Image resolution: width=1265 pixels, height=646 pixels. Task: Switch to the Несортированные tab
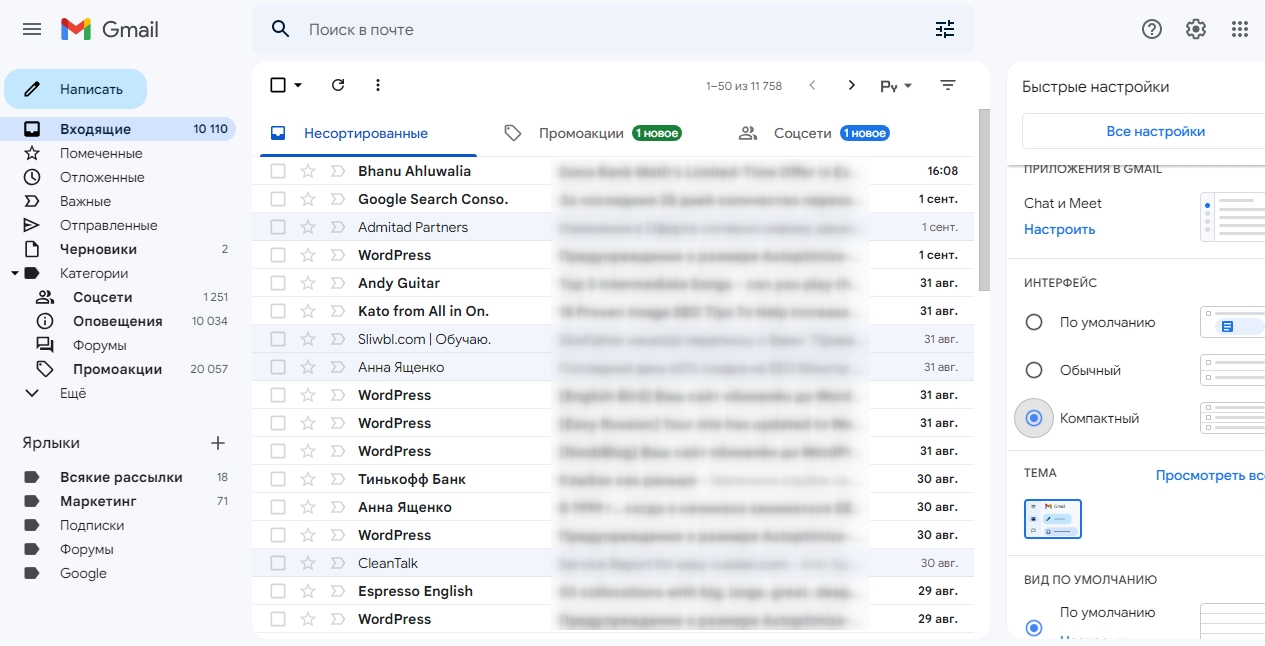[x=366, y=133]
